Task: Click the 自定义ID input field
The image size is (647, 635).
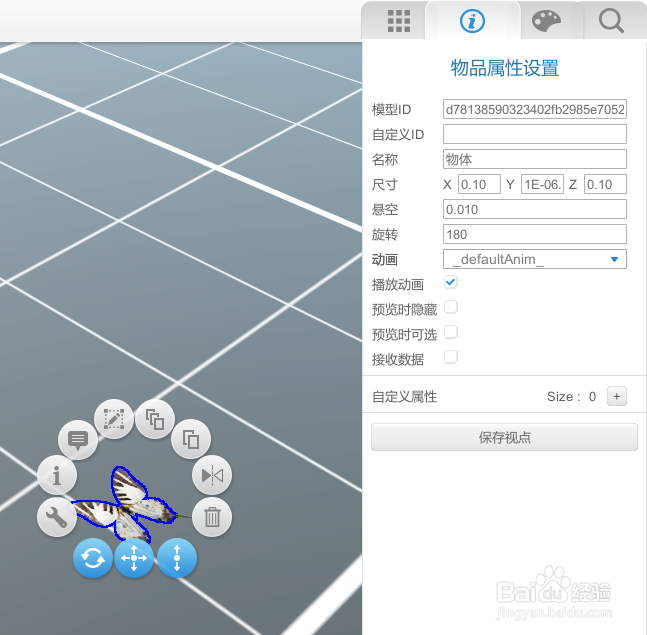Action: [535, 134]
